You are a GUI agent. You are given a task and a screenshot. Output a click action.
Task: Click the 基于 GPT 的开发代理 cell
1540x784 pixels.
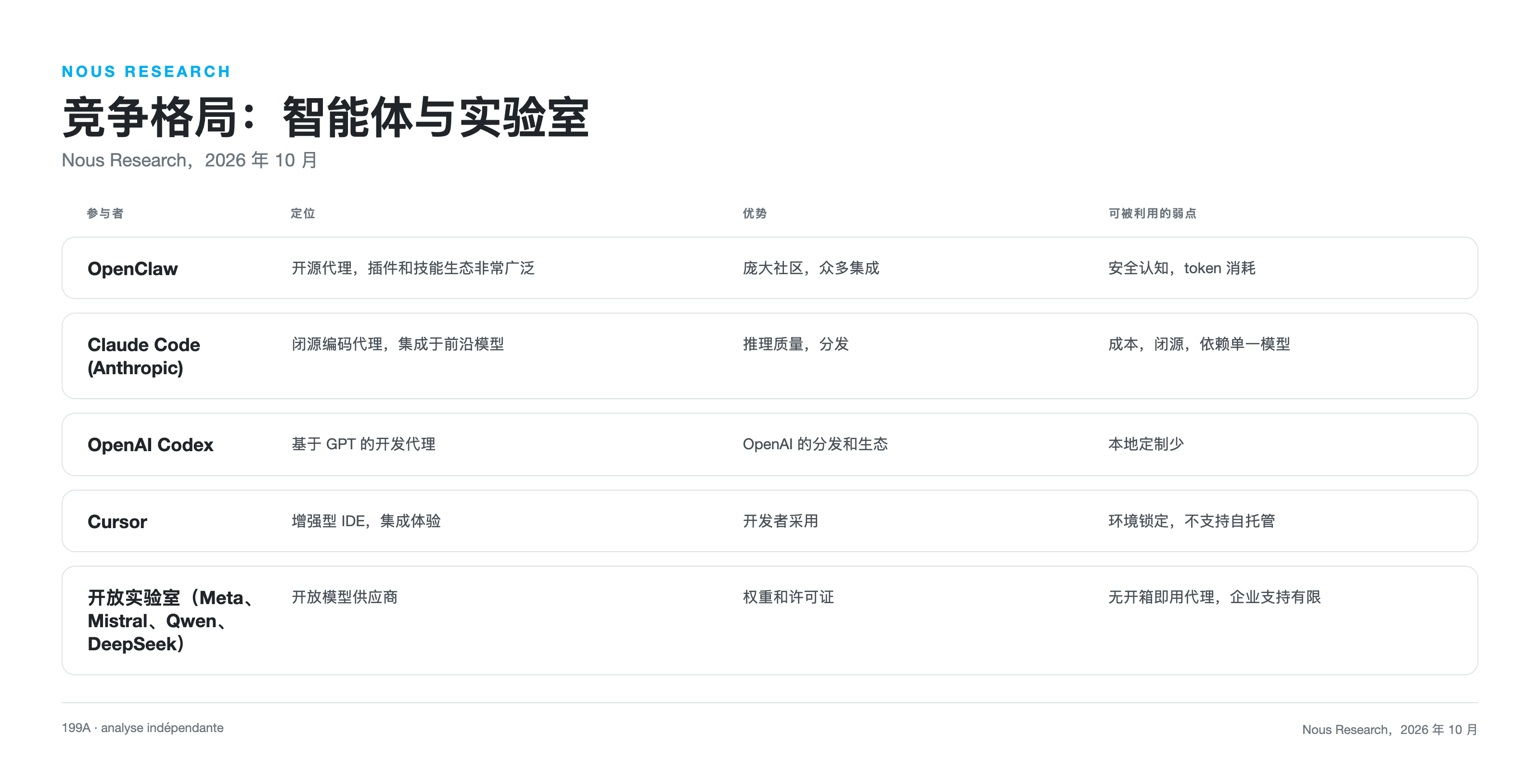[363, 444]
